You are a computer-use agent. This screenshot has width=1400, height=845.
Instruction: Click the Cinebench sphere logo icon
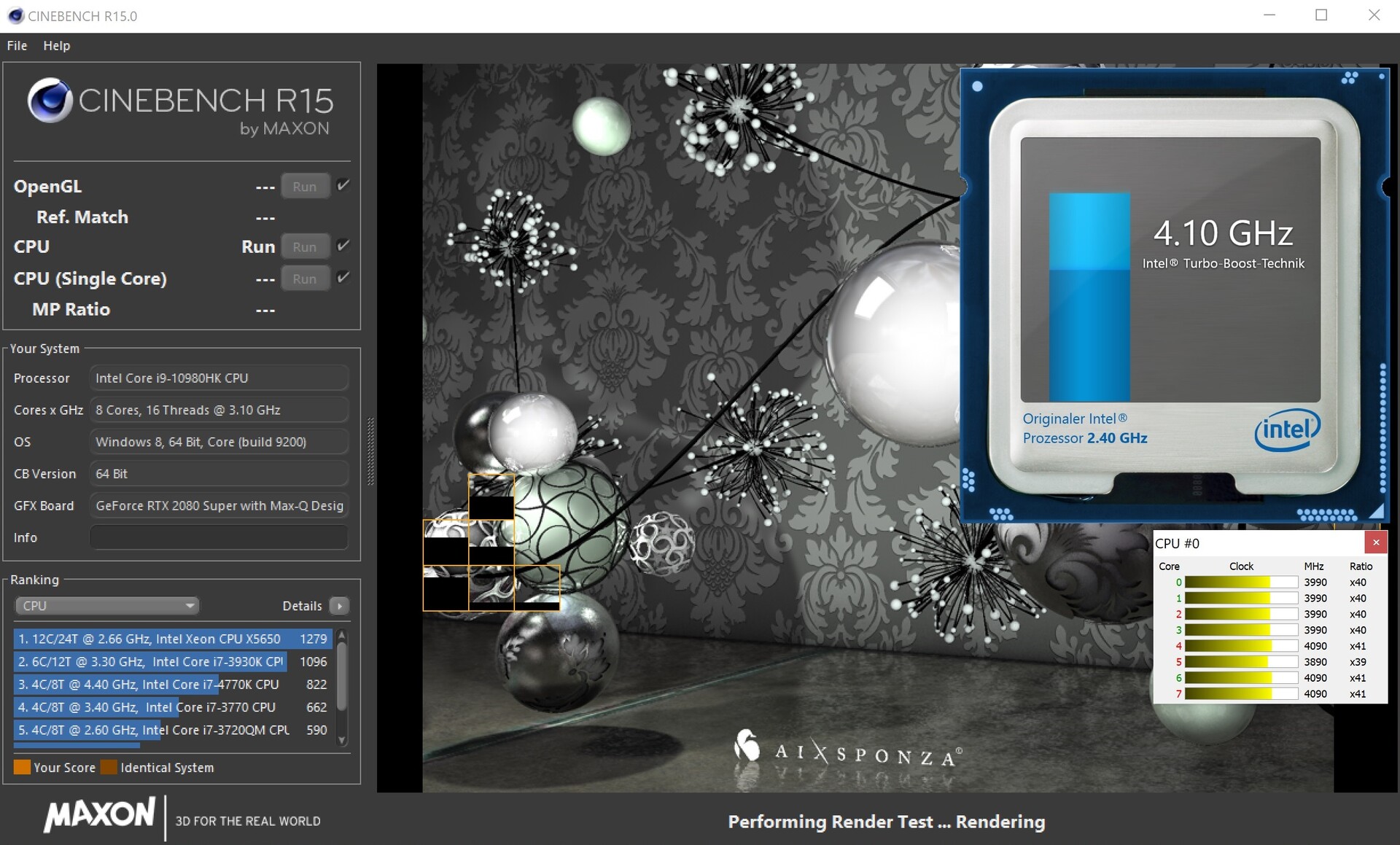pyautogui.click(x=50, y=100)
